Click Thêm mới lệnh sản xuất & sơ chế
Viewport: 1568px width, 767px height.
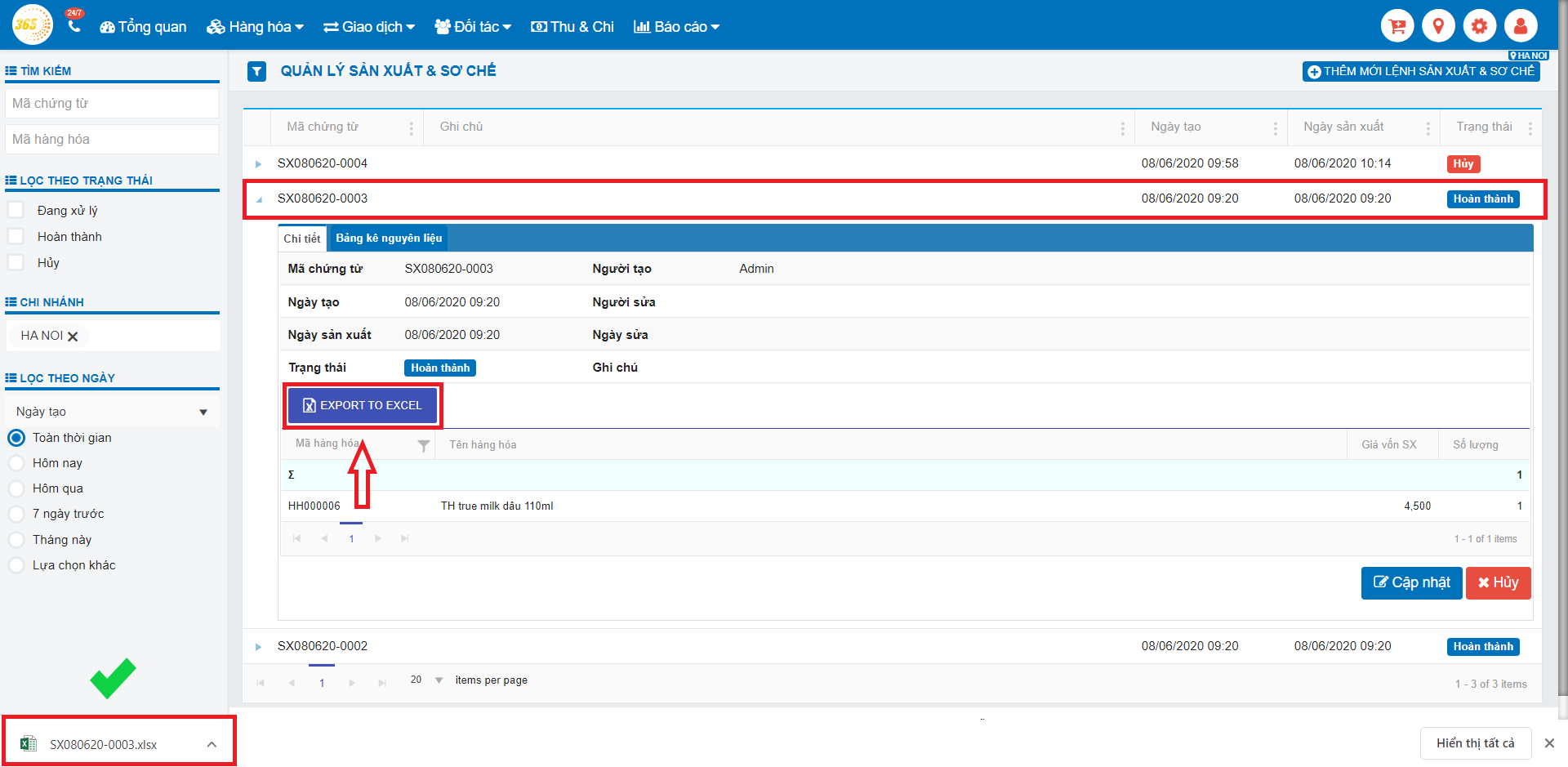[x=1421, y=71]
